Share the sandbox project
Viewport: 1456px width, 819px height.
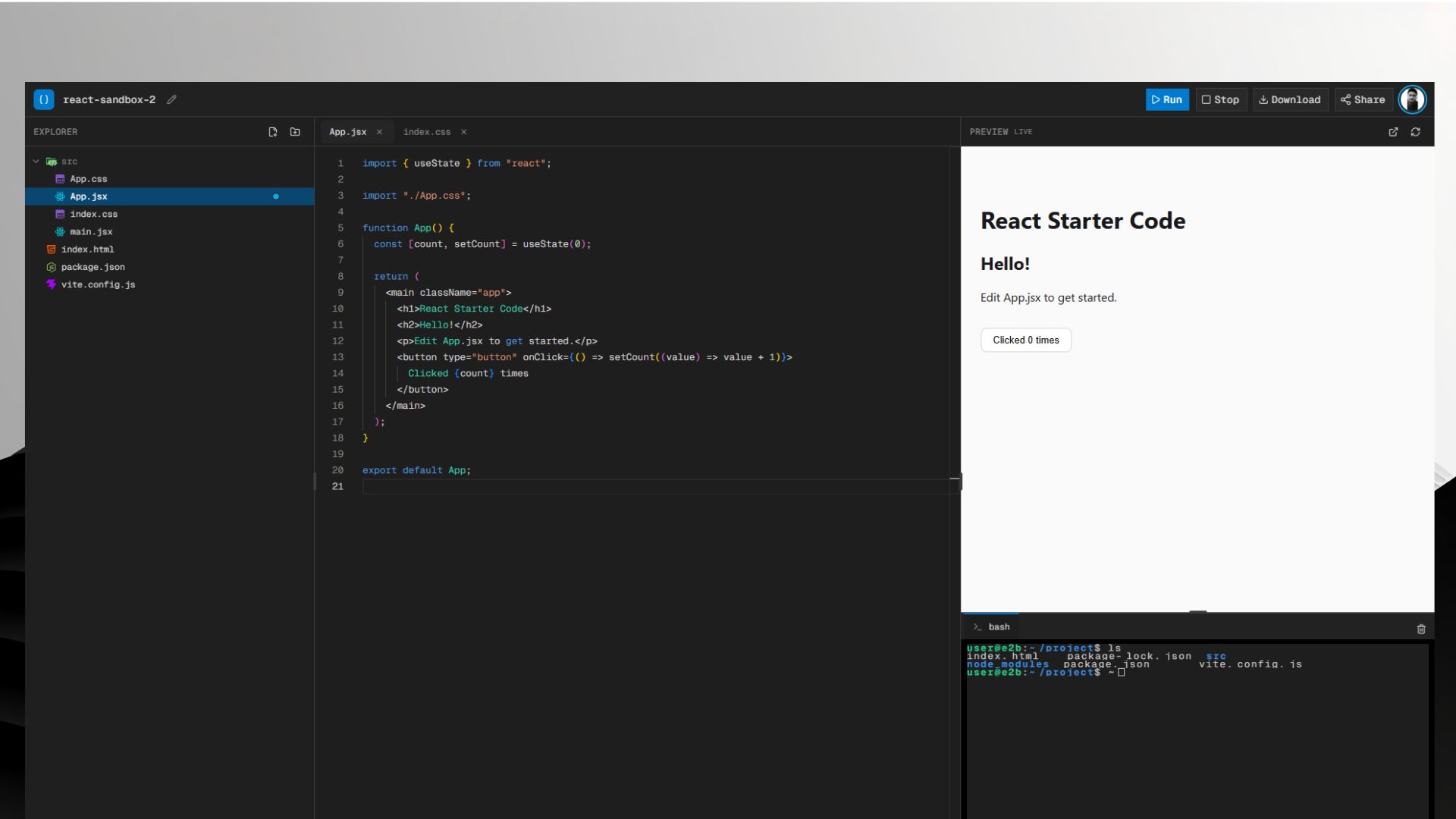tap(1363, 99)
